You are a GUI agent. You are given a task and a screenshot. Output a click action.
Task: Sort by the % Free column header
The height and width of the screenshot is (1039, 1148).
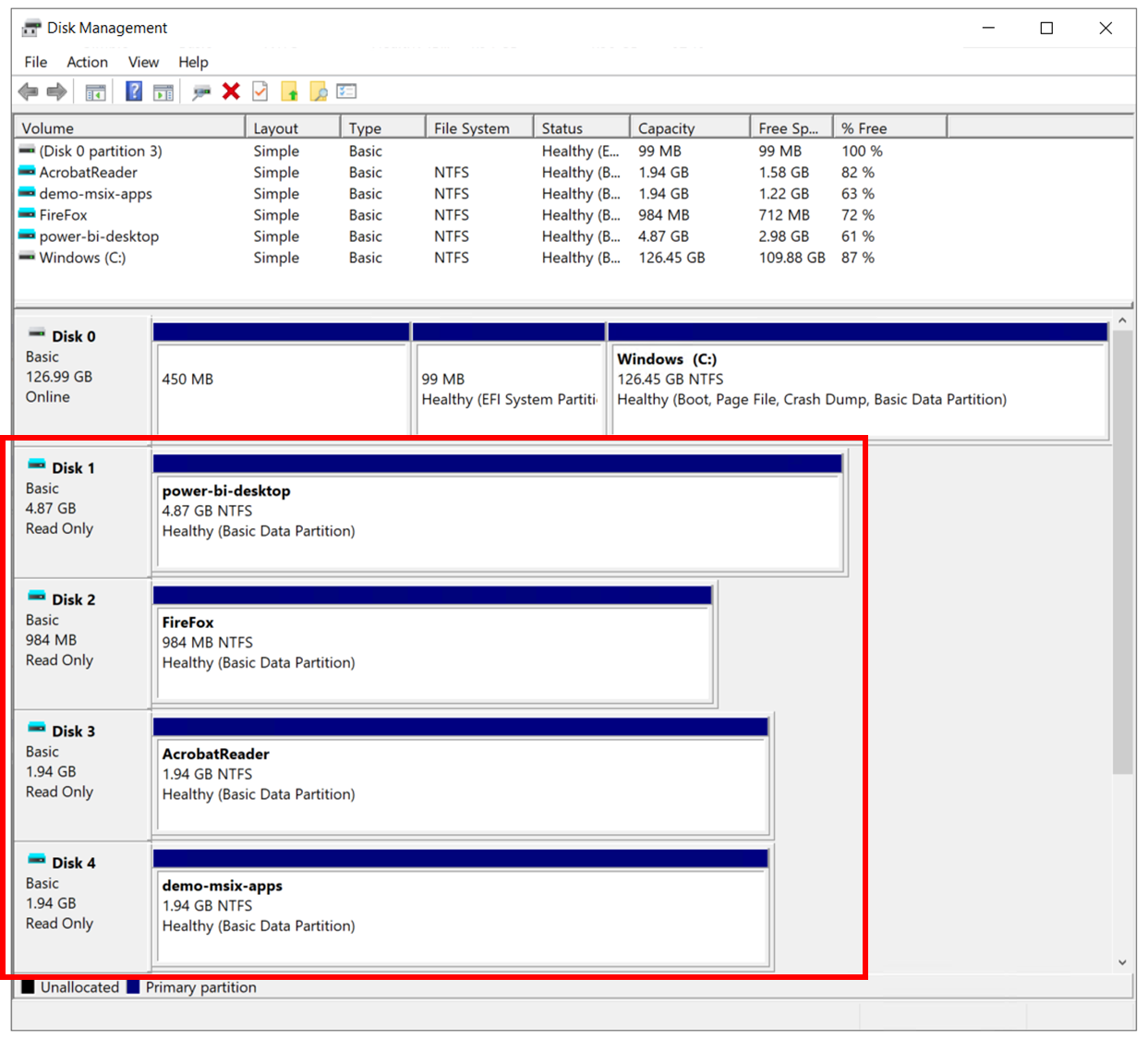click(x=890, y=127)
